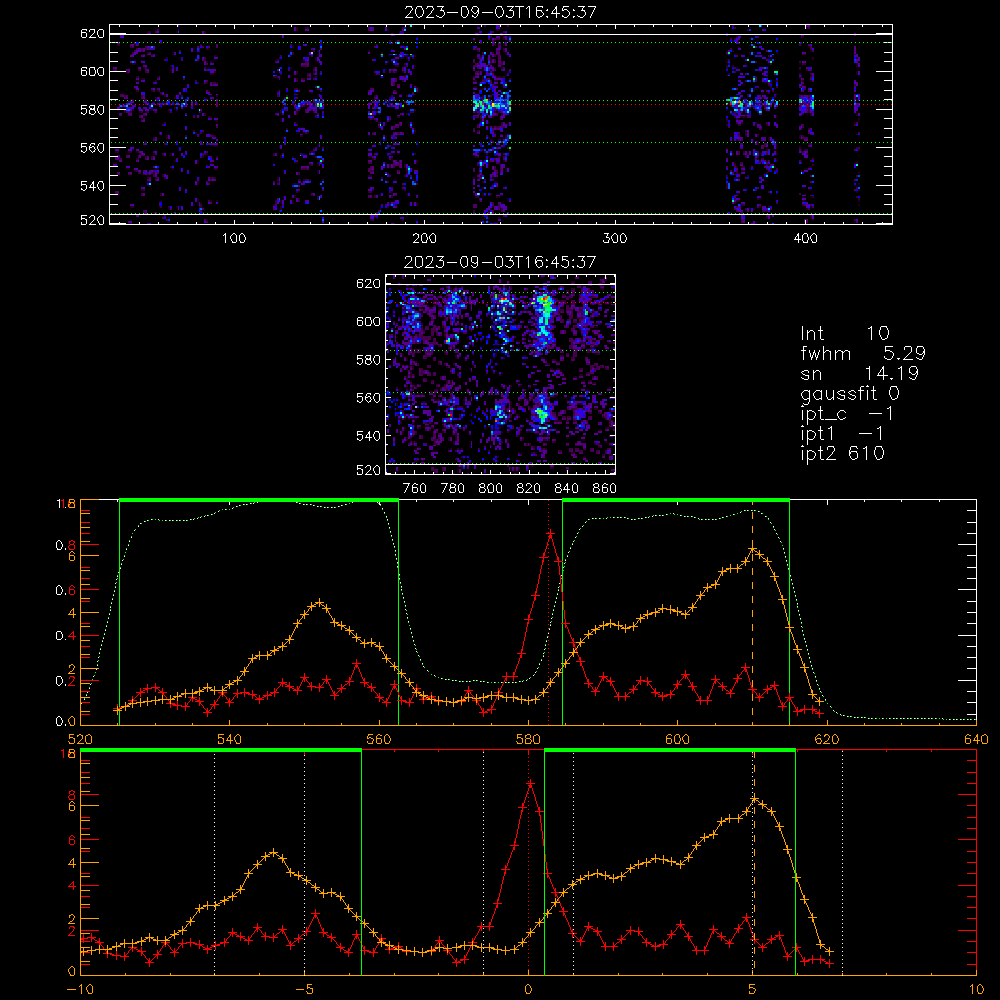The width and height of the screenshot is (1000, 1000).
Task: Click x-axis label '300' under top spectrogram
Action: 615,239
